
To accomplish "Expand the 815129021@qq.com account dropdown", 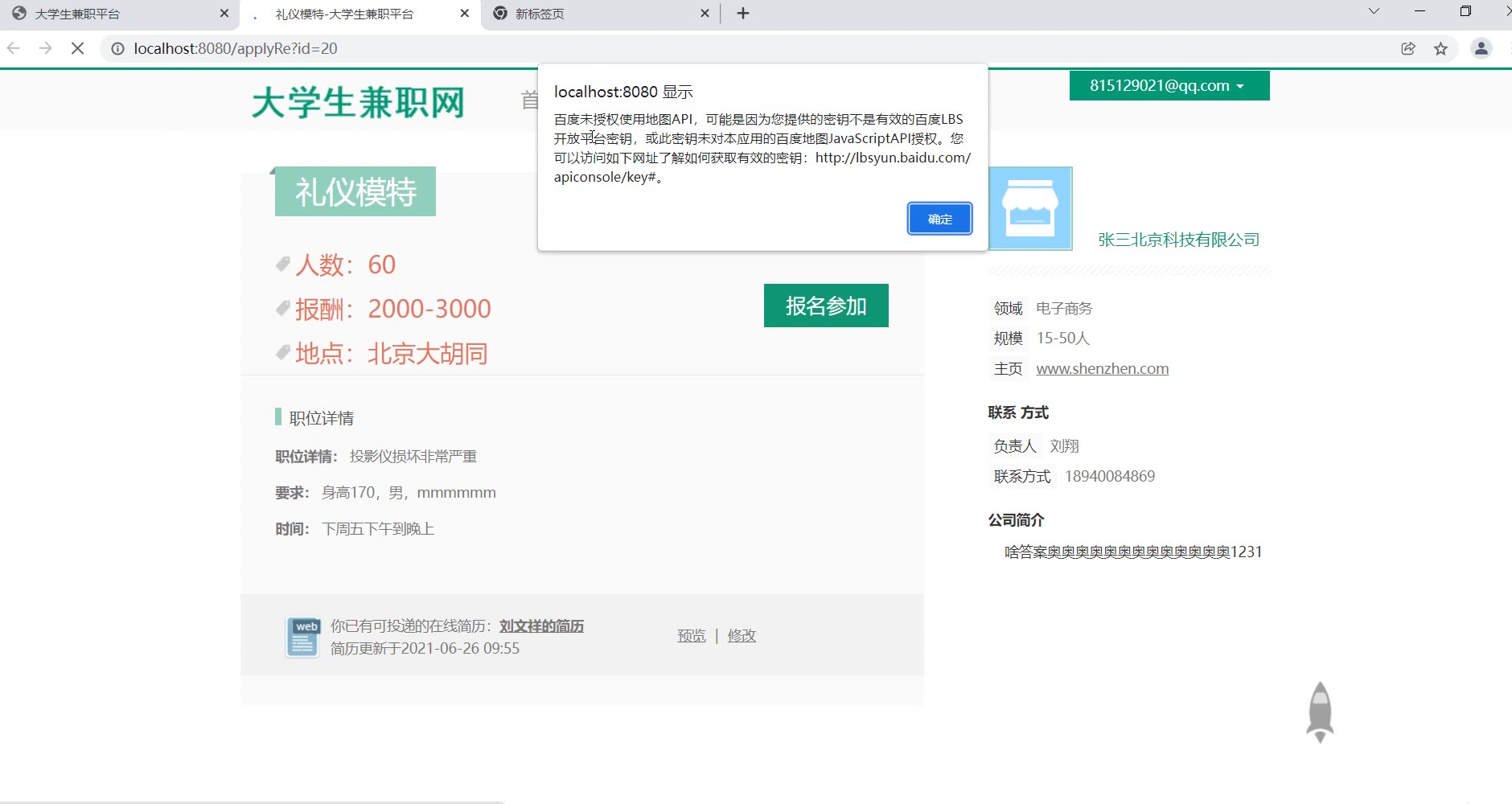I will [x=1169, y=86].
